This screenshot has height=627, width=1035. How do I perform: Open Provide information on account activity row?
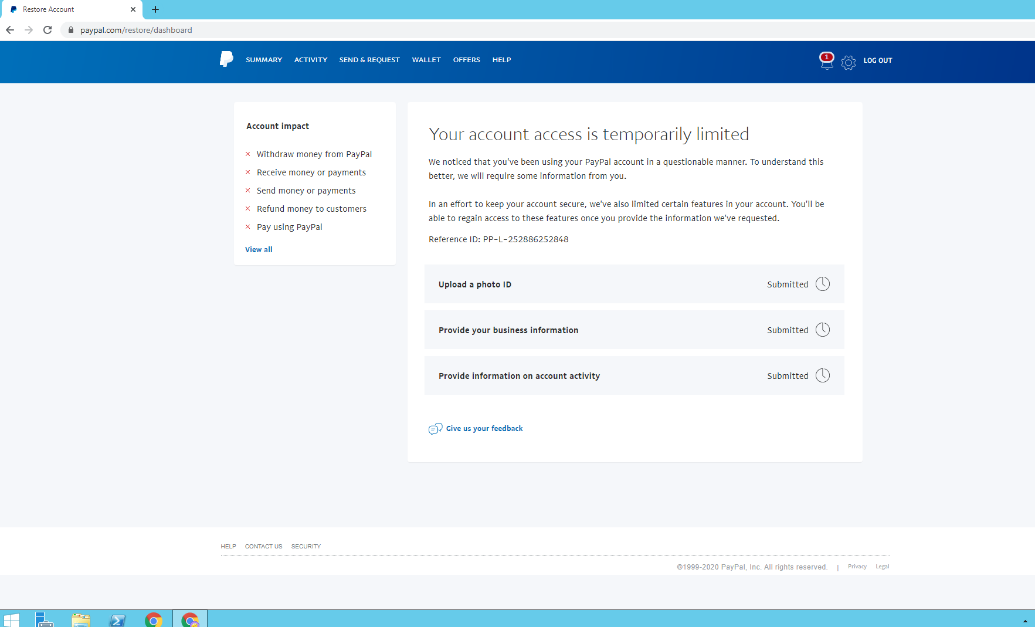[x=634, y=376]
